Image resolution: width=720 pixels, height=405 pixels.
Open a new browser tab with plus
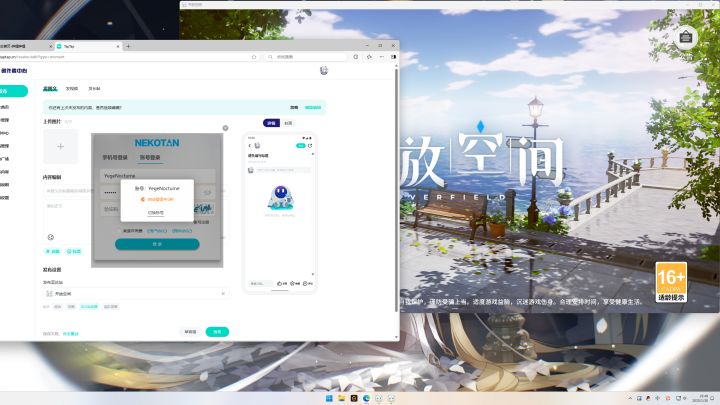coord(128,46)
